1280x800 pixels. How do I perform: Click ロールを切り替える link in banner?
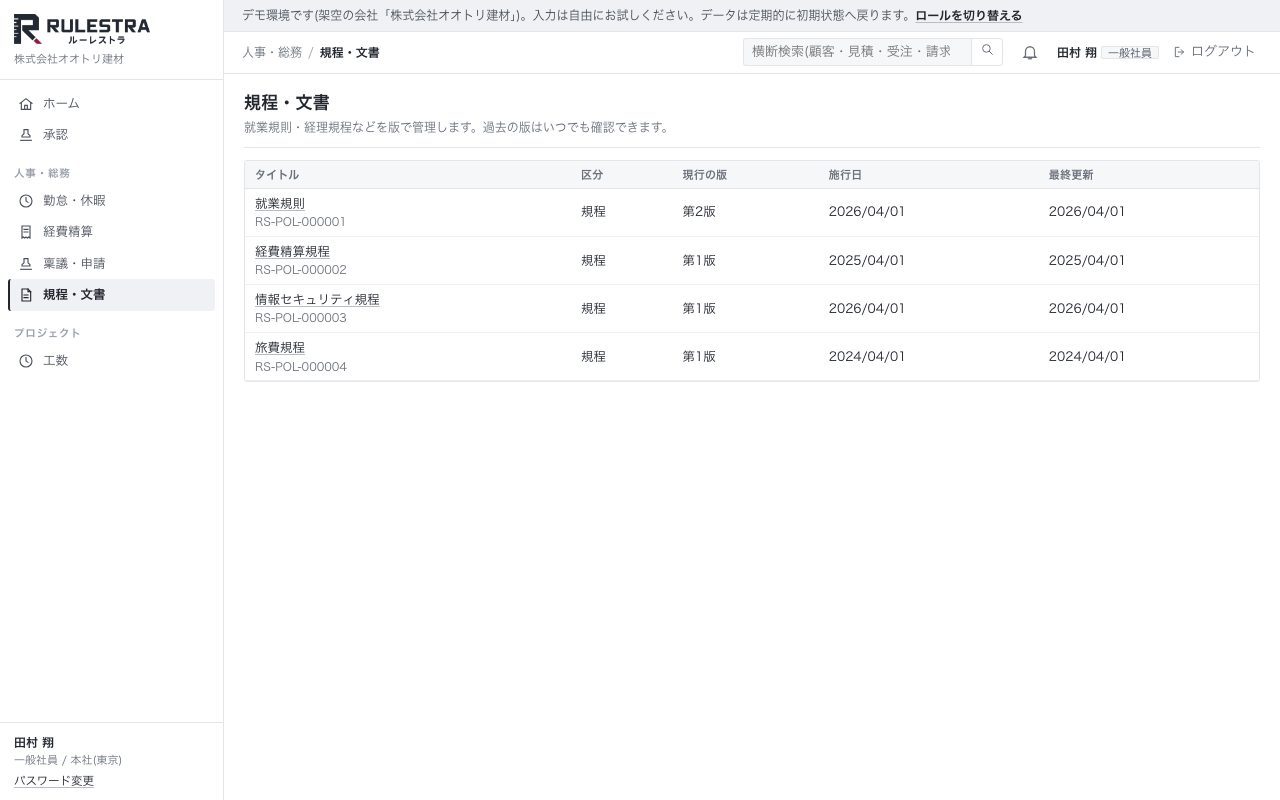click(969, 16)
